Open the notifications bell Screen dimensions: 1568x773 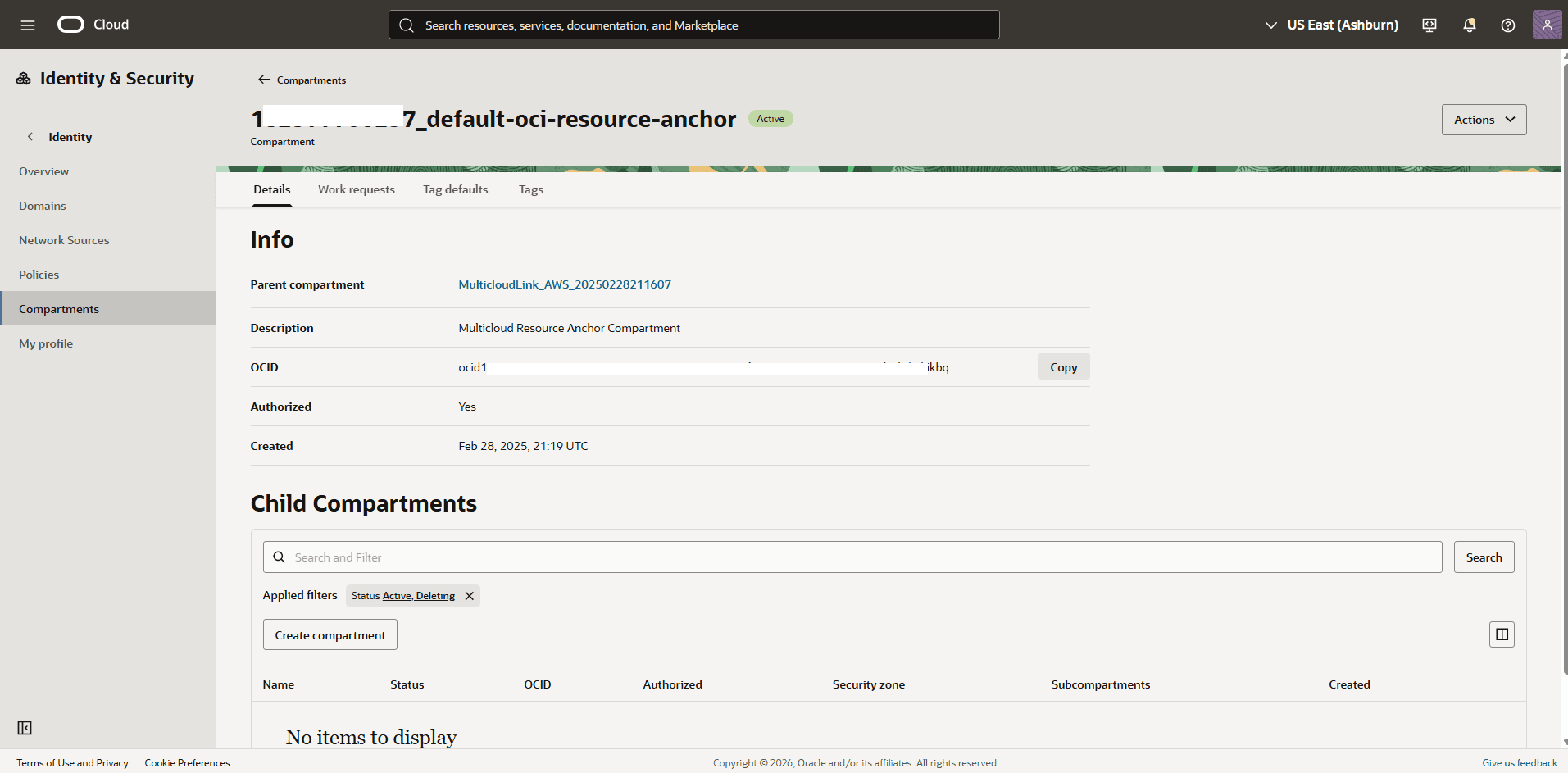click(x=1469, y=25)
